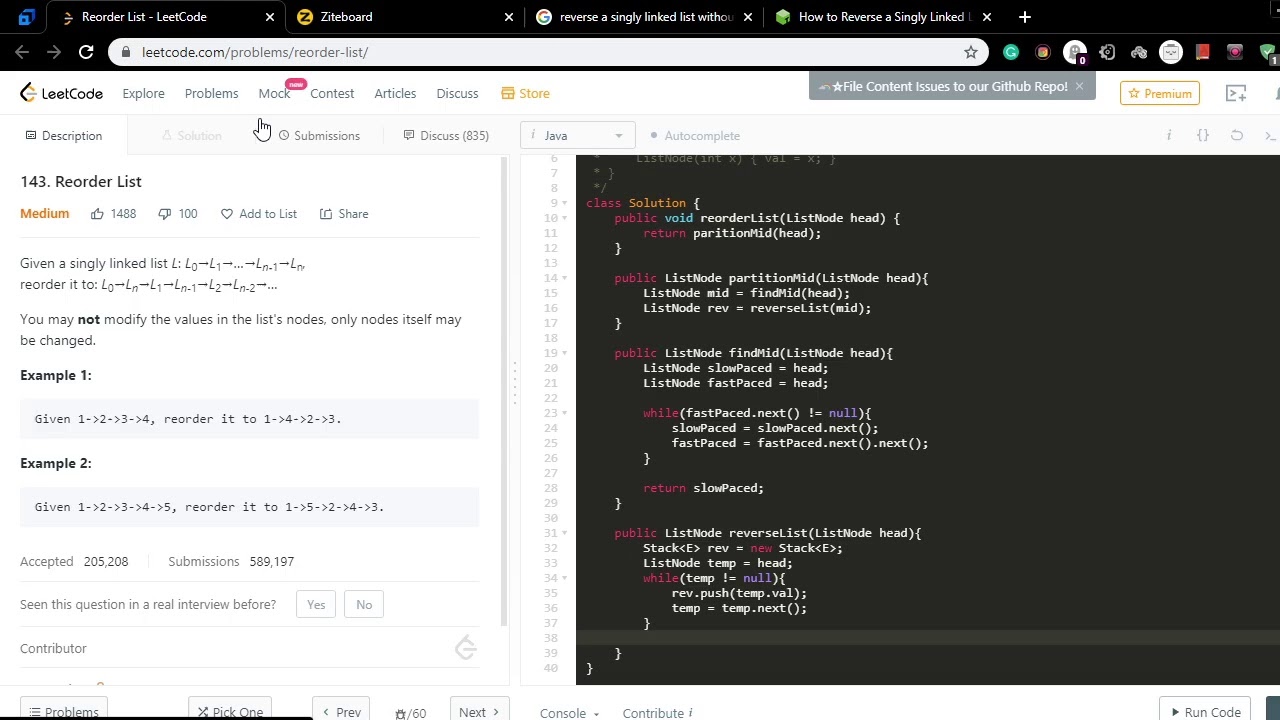Image resolution: width=1280 pixels, height=720 pixels.
Task: Open editor info icon
Action: pos(1169,135)
